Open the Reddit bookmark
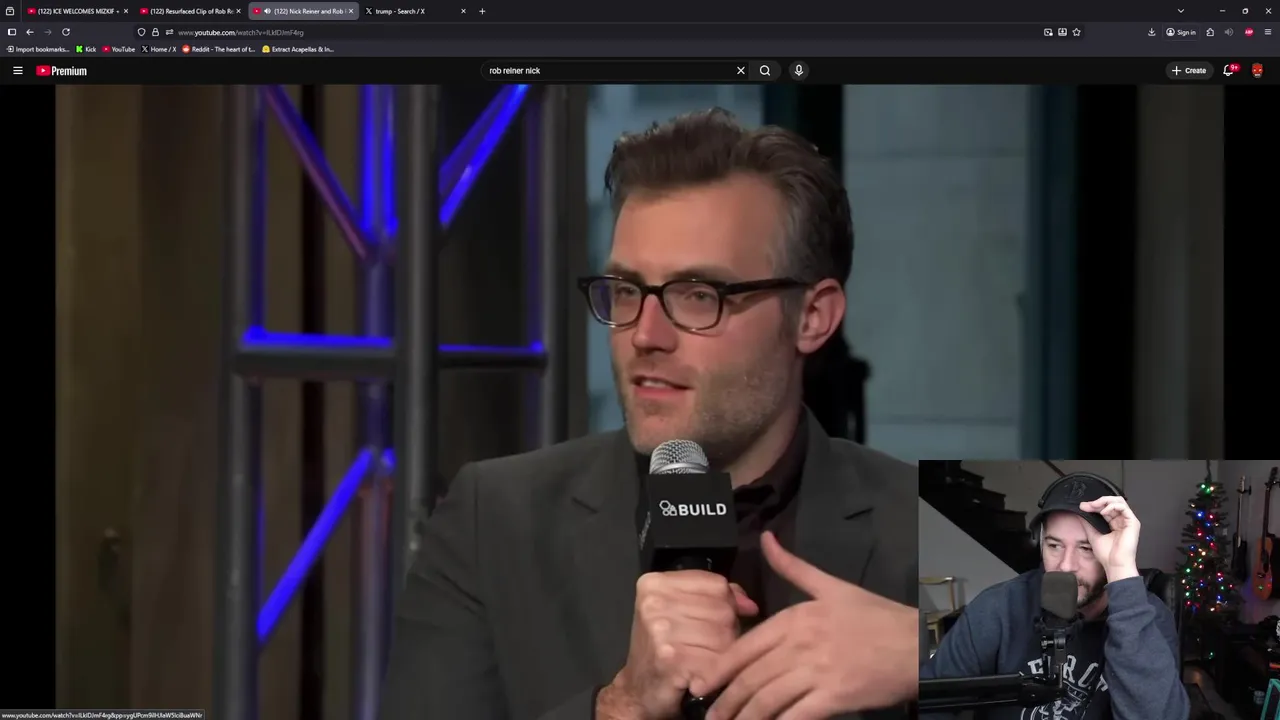 click(x=219, y=49)
